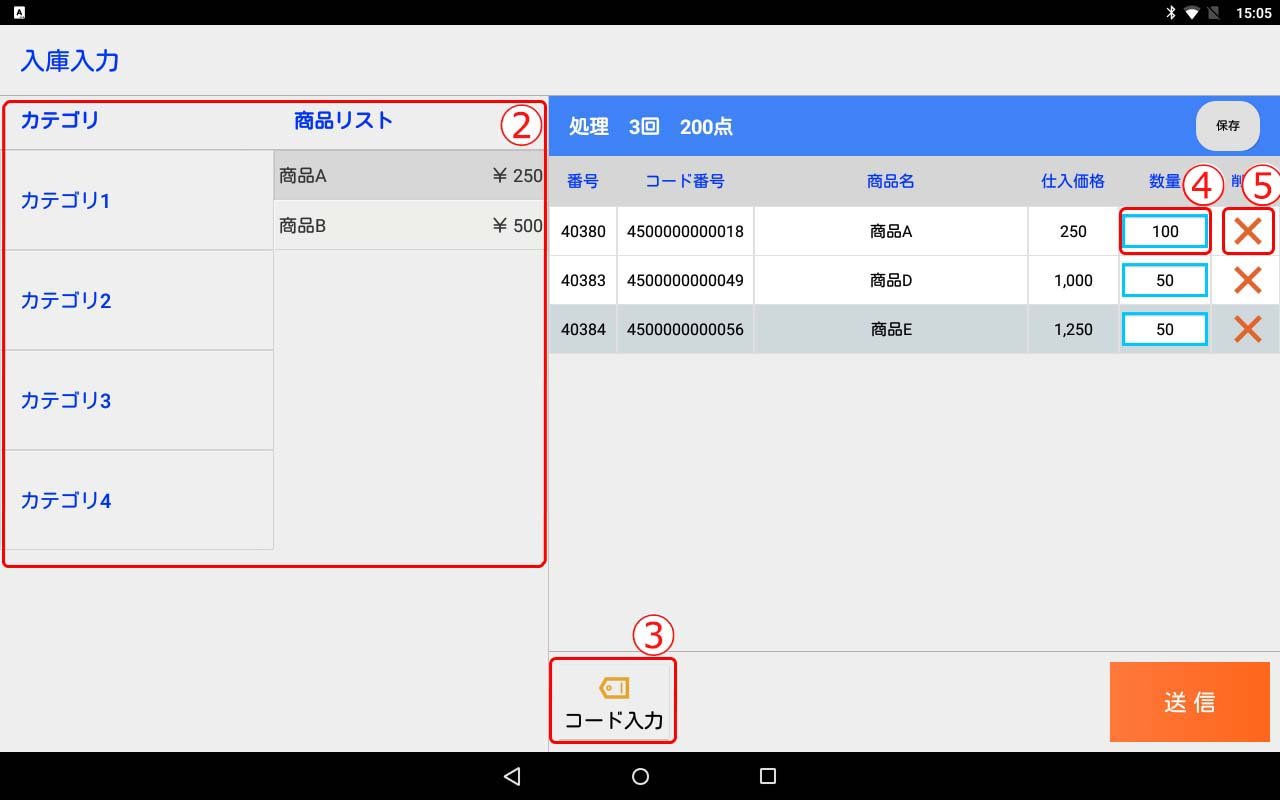Click the 商品リスト heading
Screen dimensions: 1280x800
[343, 121]
